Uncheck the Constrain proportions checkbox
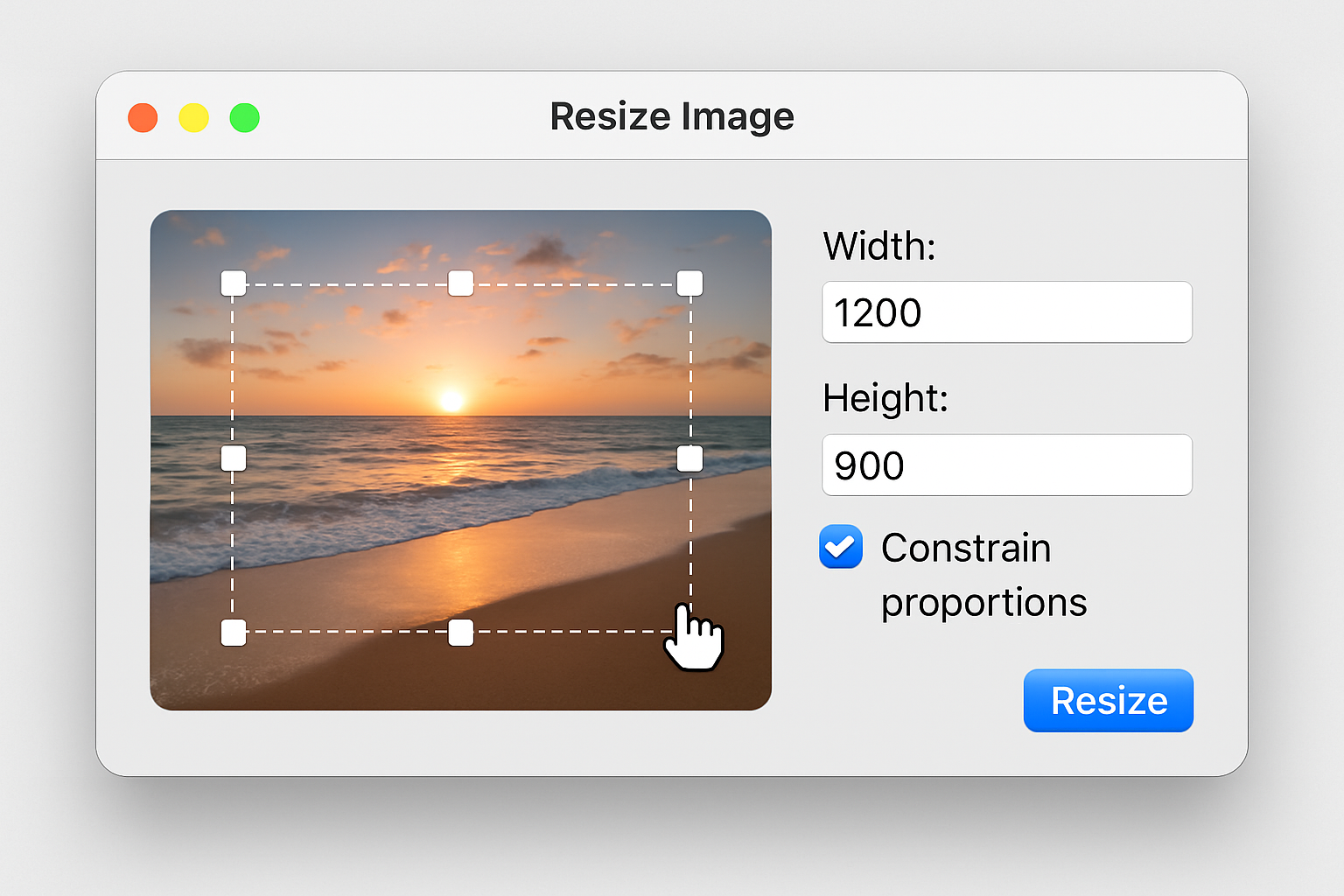 pyautogui.click(x=841, y=548)
